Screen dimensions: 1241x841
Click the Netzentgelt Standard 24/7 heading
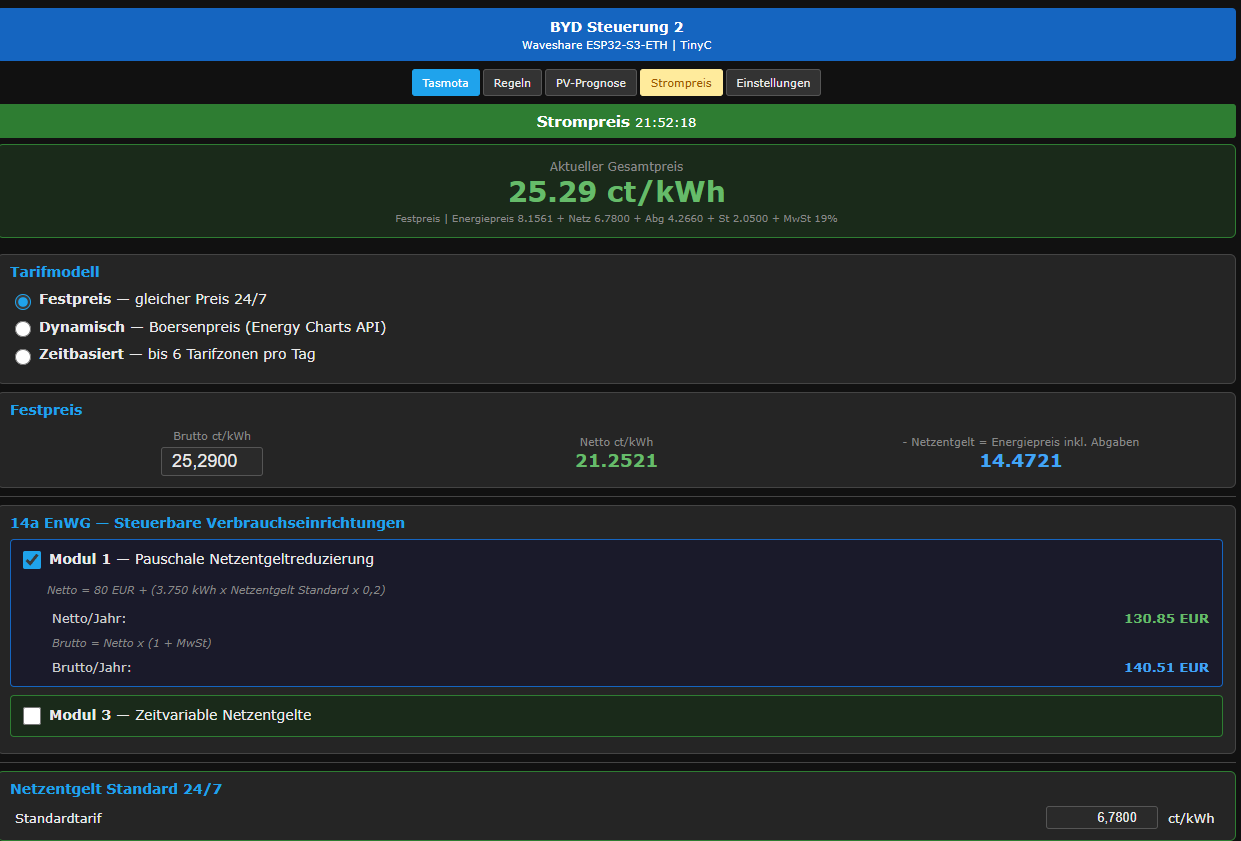tap(116, 789)
